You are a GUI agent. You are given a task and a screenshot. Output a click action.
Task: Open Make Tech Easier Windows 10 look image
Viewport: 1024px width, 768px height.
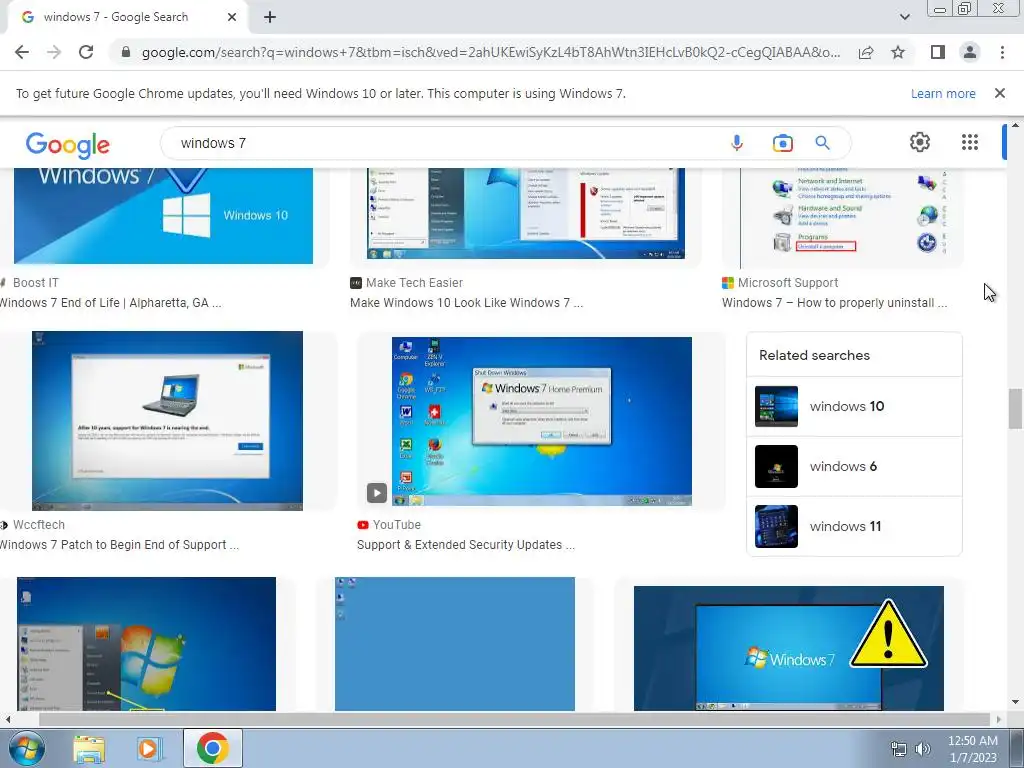tap(526, 213)
